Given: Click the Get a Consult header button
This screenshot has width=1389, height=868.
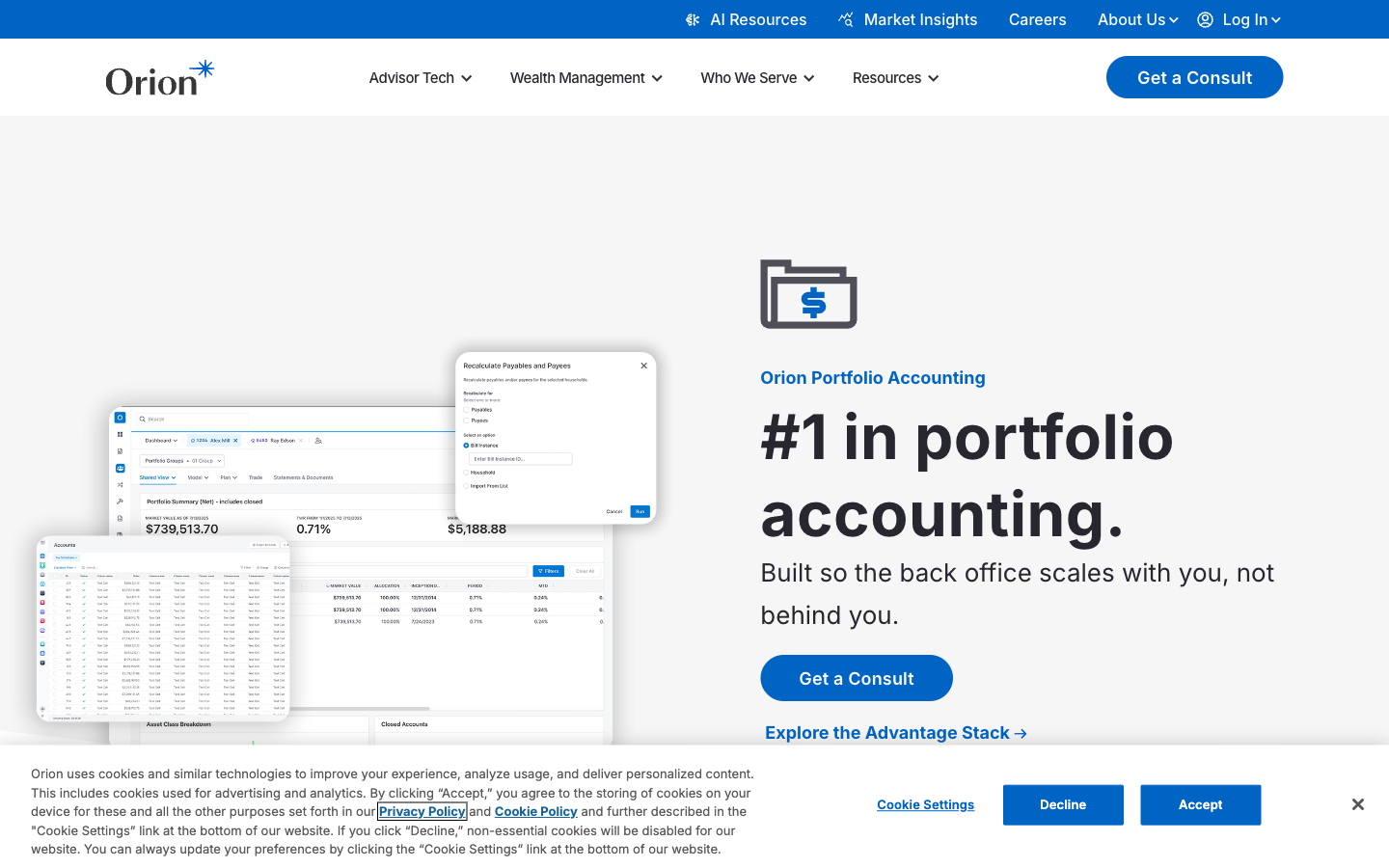Looking at the screenshot, I should tap(1194, 77).
